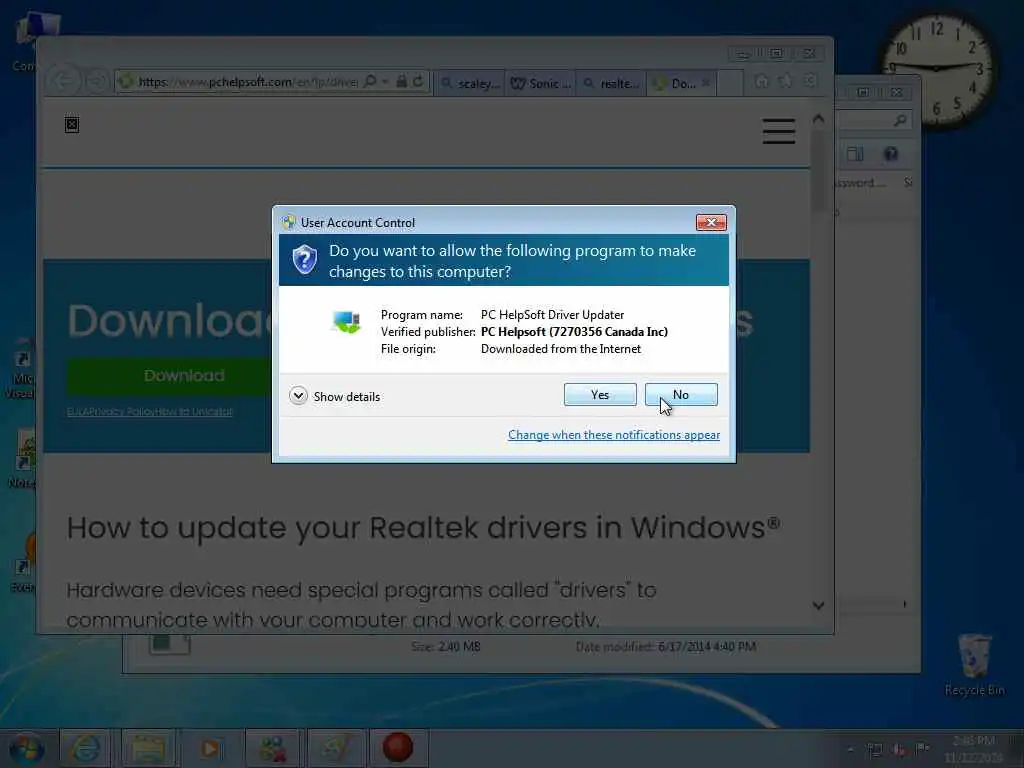The width and height of the screenshot is (1024, 768).
Task: Click the page scrollbar up arrow
Action: coord(818,119)
